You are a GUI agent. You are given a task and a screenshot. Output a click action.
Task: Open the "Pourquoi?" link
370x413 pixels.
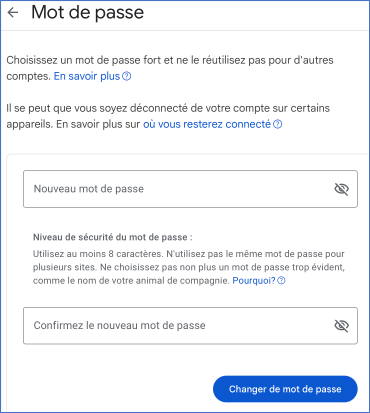254,281
